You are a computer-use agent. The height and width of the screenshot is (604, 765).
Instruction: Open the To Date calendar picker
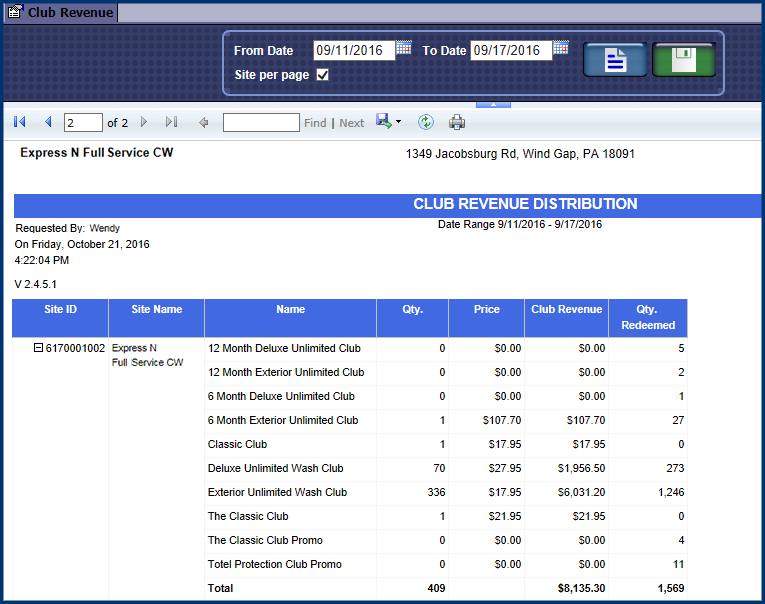click(561, 48)
